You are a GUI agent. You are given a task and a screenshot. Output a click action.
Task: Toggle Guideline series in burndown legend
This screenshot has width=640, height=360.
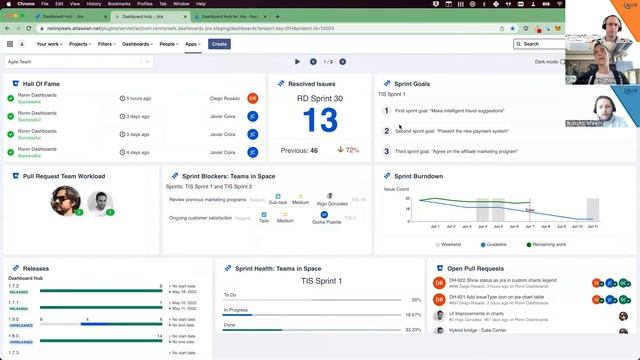coord(493,244)
